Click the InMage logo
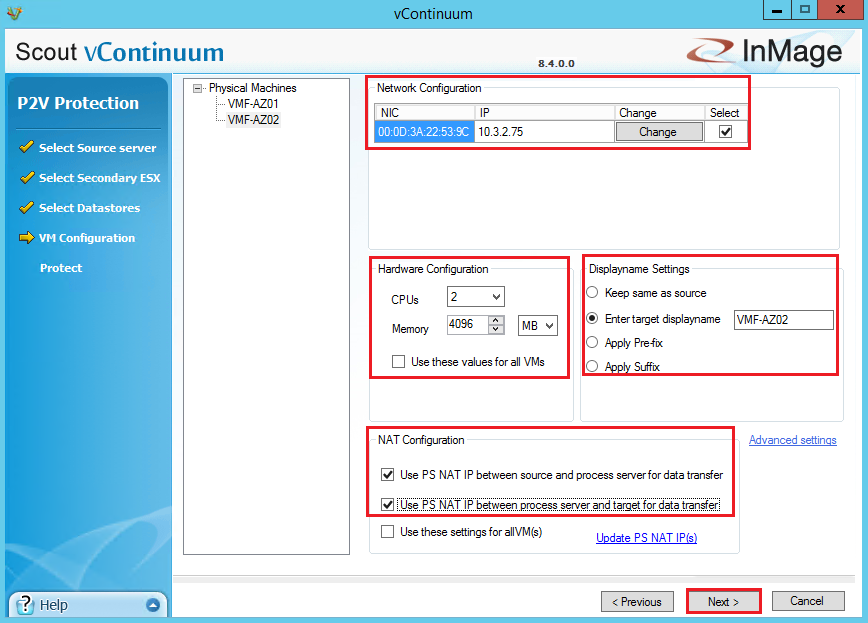 pyautogui.click(x=764, y=52)
